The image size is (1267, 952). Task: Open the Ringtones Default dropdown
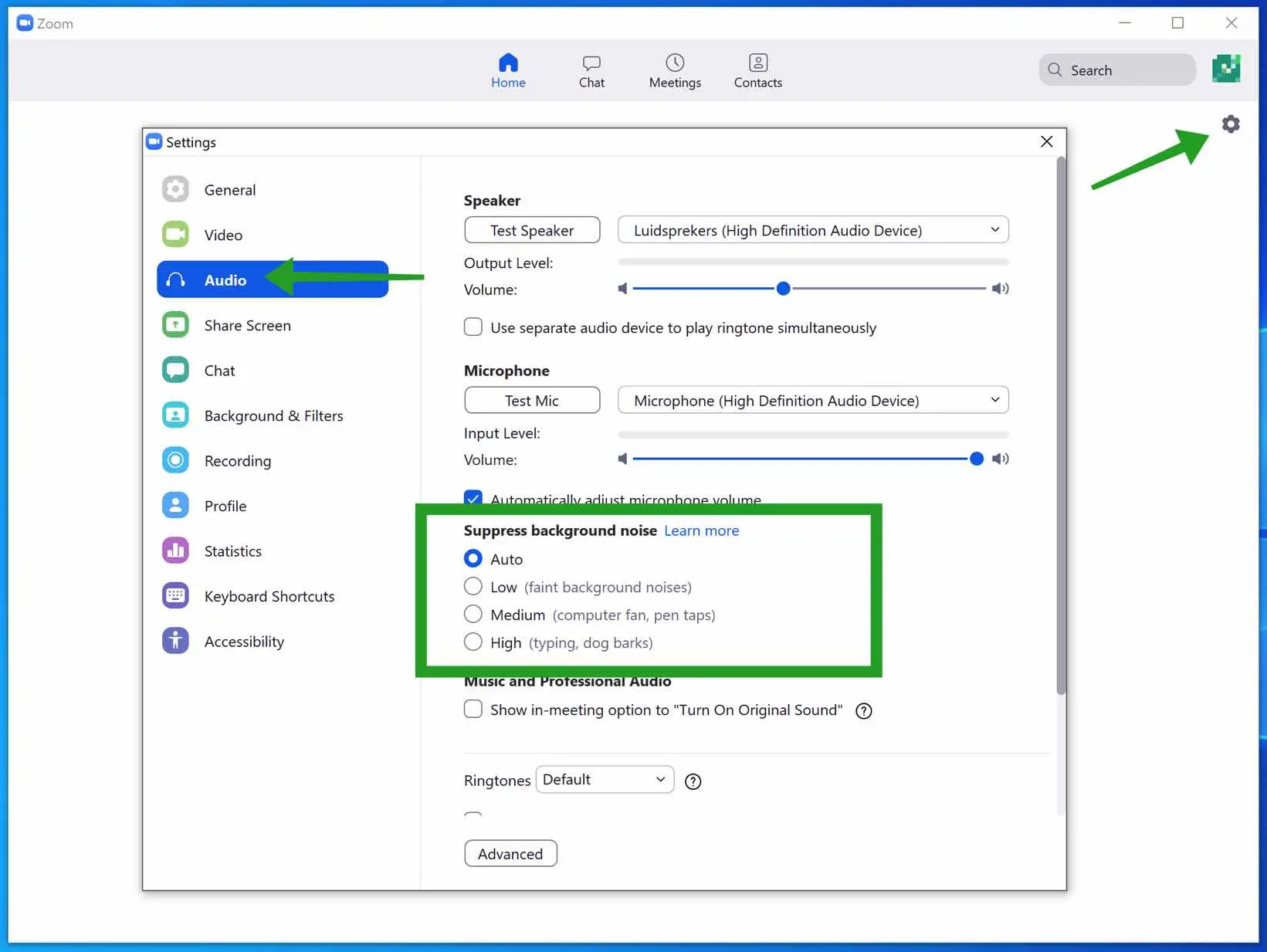click(x=605, y=780)
